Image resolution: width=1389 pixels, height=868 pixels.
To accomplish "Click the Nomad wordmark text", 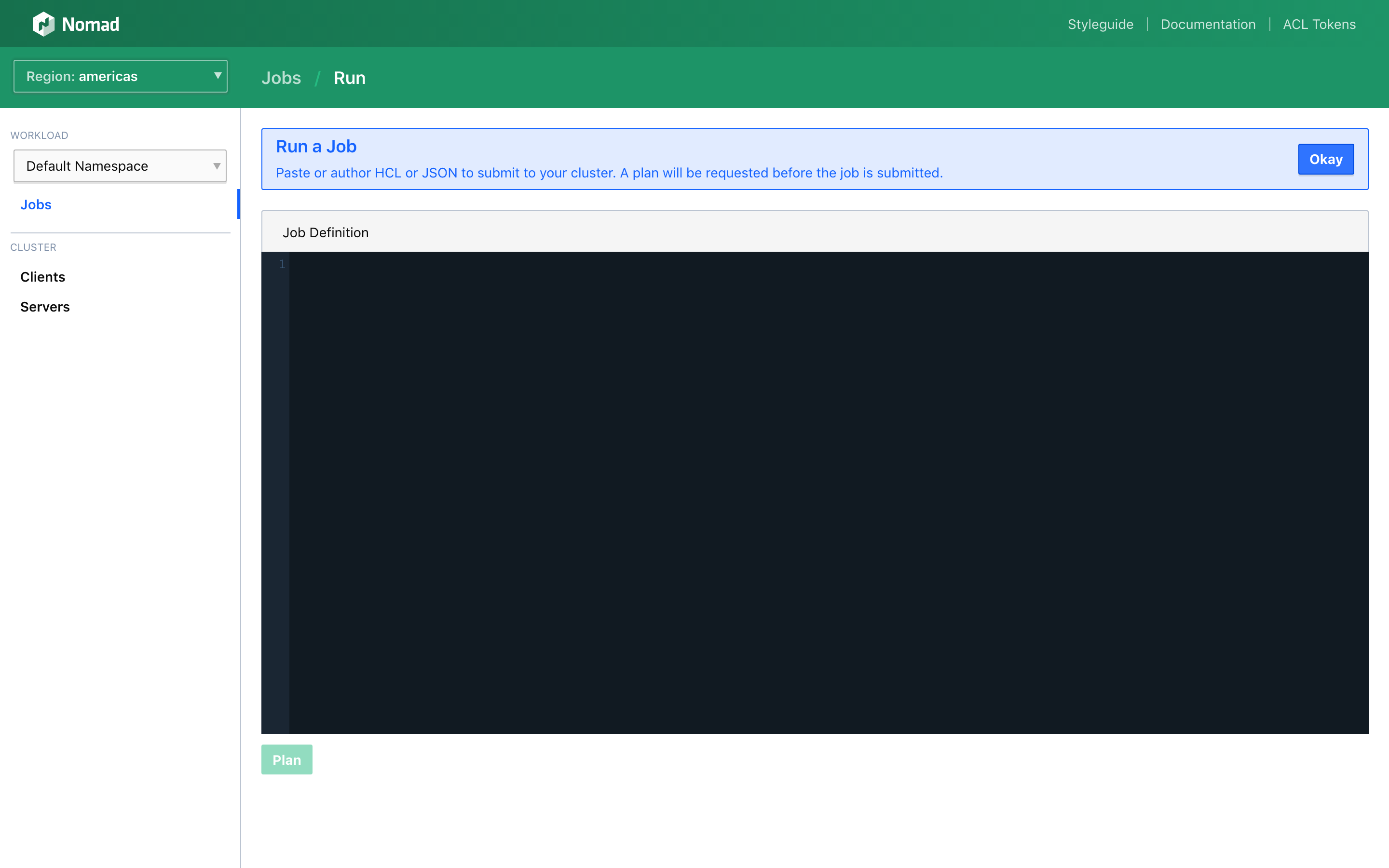I will pyautogui.click(x=91, y=24).
